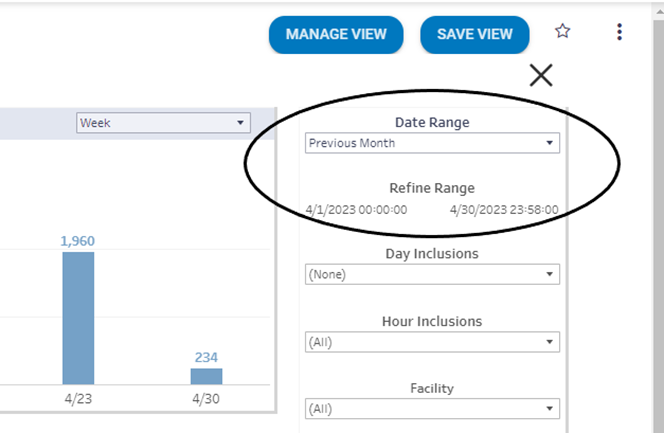Open the Facility filter dropdown
Image resolution: width=664 pixels, height=433 pixels.
[x=431, y=409]
